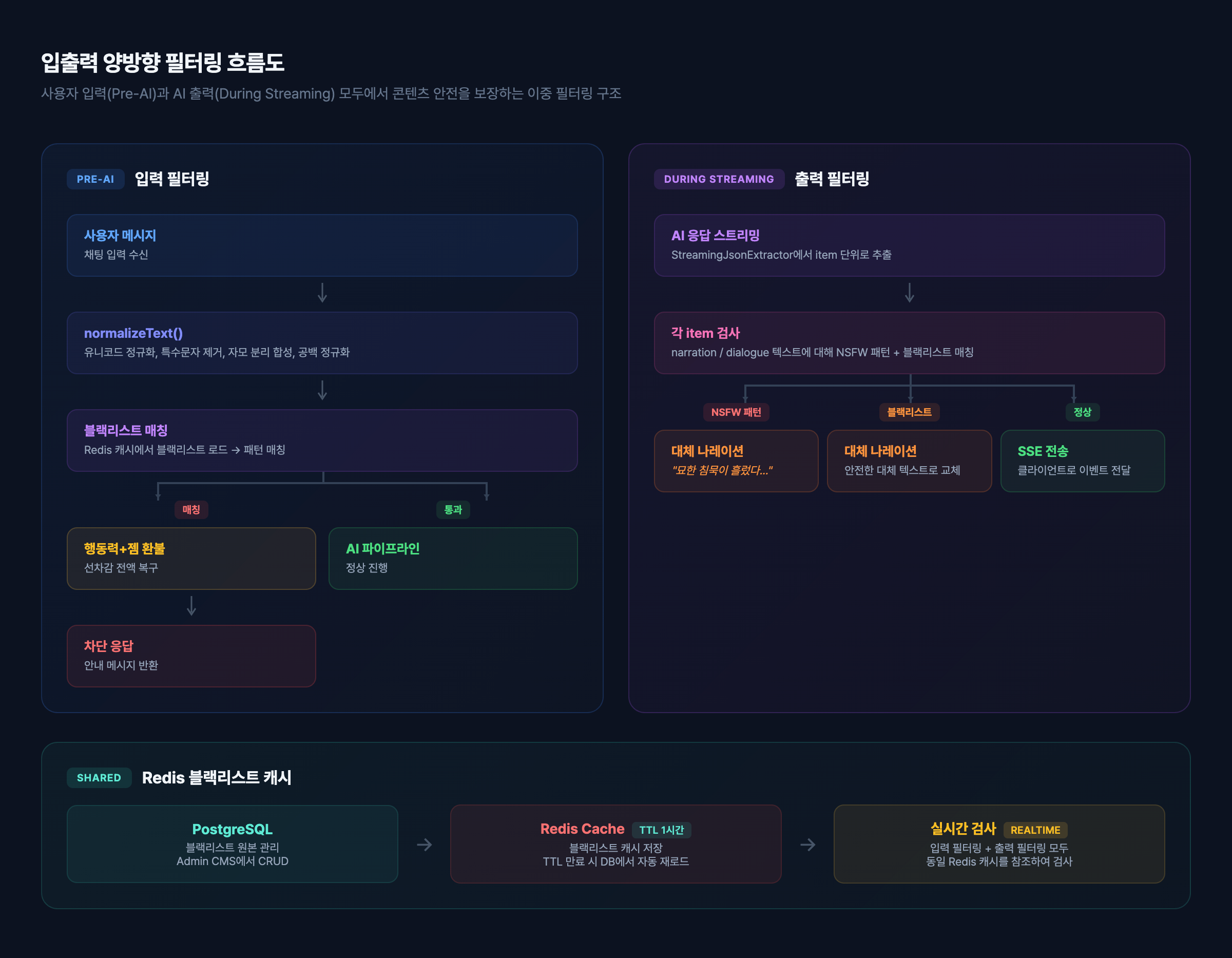Select the green 통과 branch label
1232x958 pixels.
tap(453, 509)
